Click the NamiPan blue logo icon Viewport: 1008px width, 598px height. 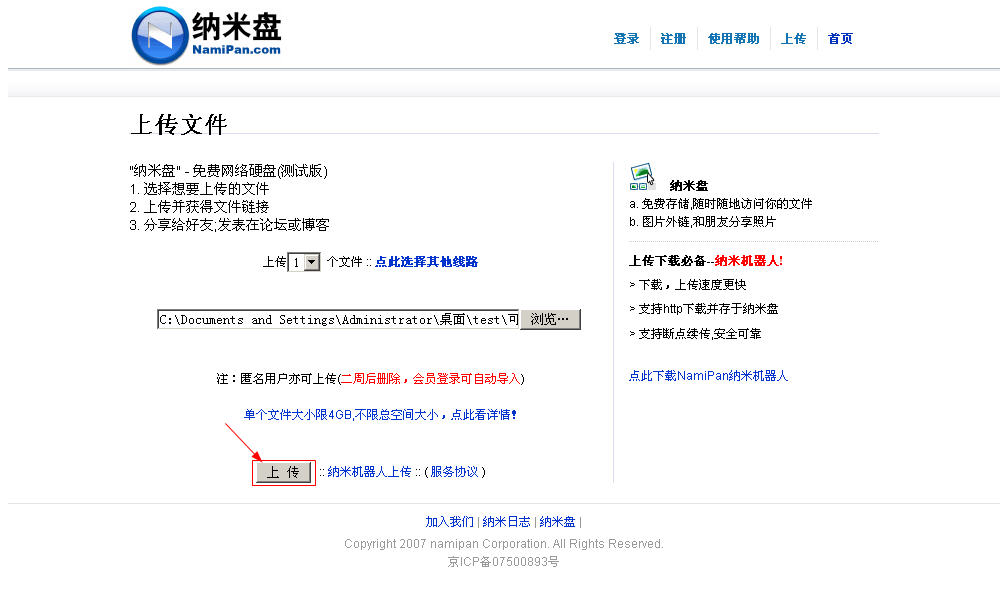(x=160, y=36)
